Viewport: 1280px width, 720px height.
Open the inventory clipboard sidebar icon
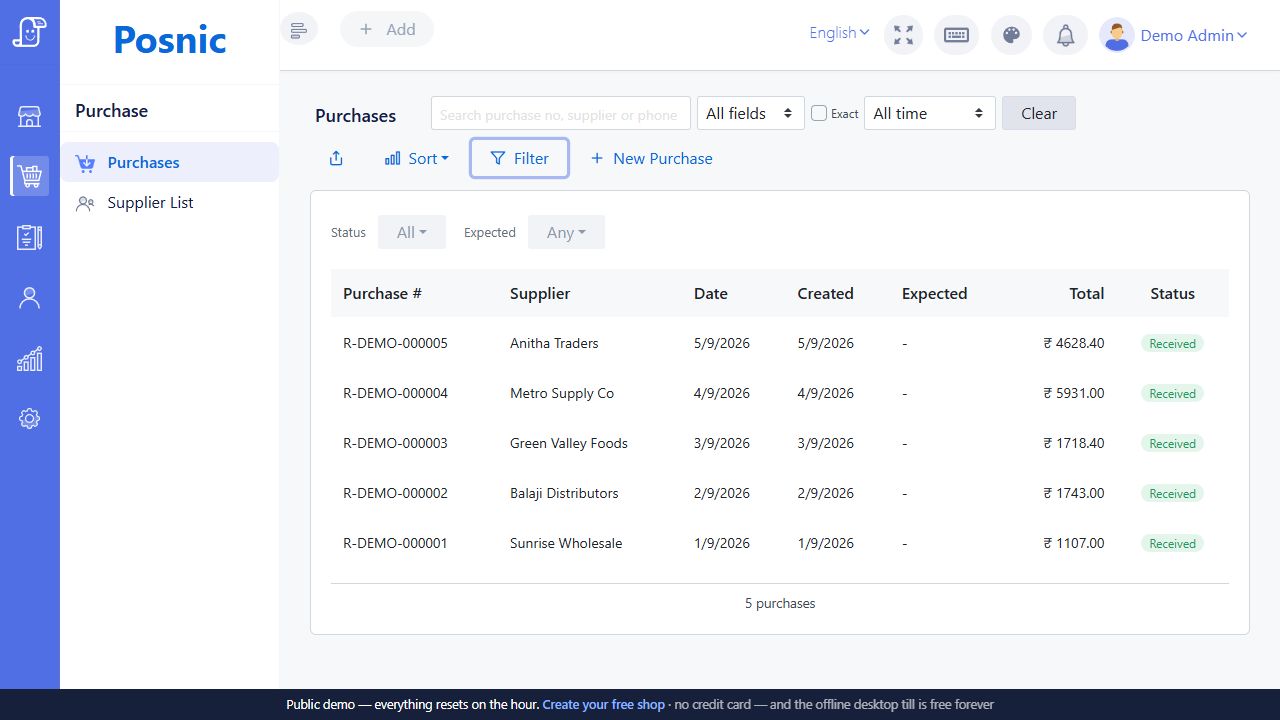tap(30, 237)
